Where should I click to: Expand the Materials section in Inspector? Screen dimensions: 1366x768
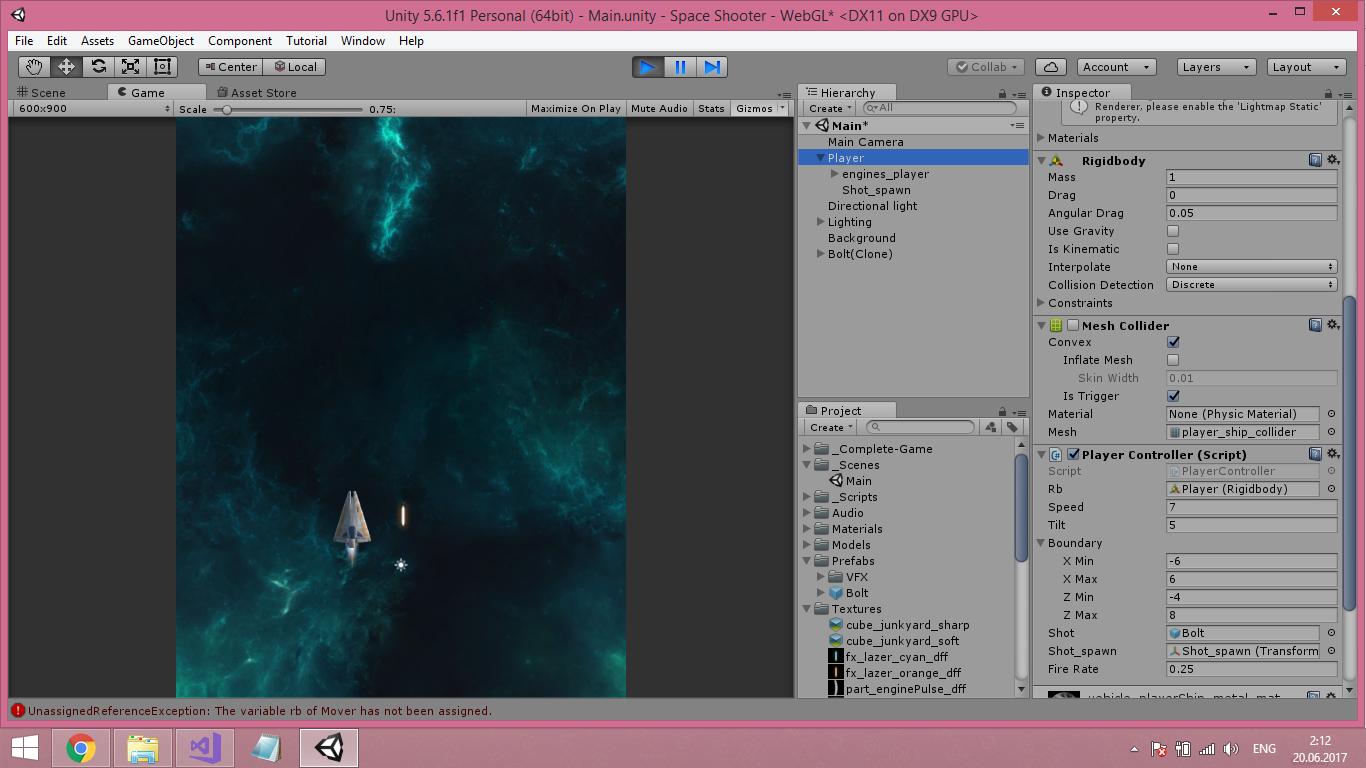pyautogui.click(x=1040, y=138)
